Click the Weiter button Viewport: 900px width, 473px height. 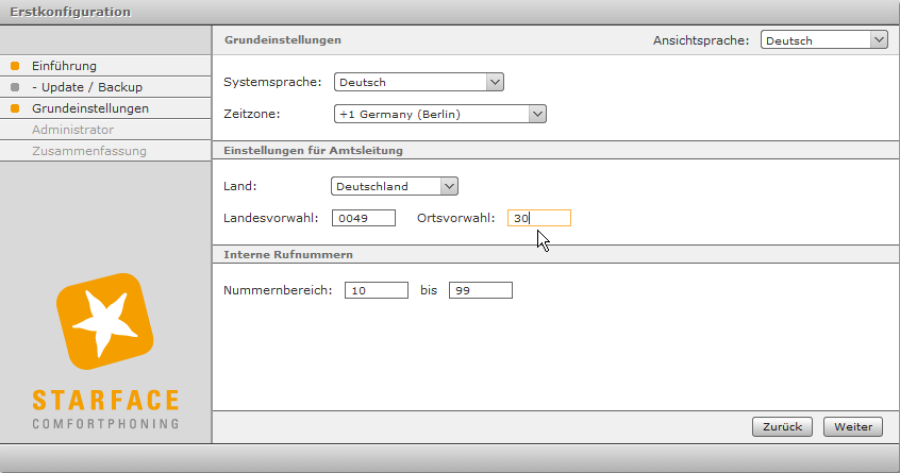coord(853,427)
